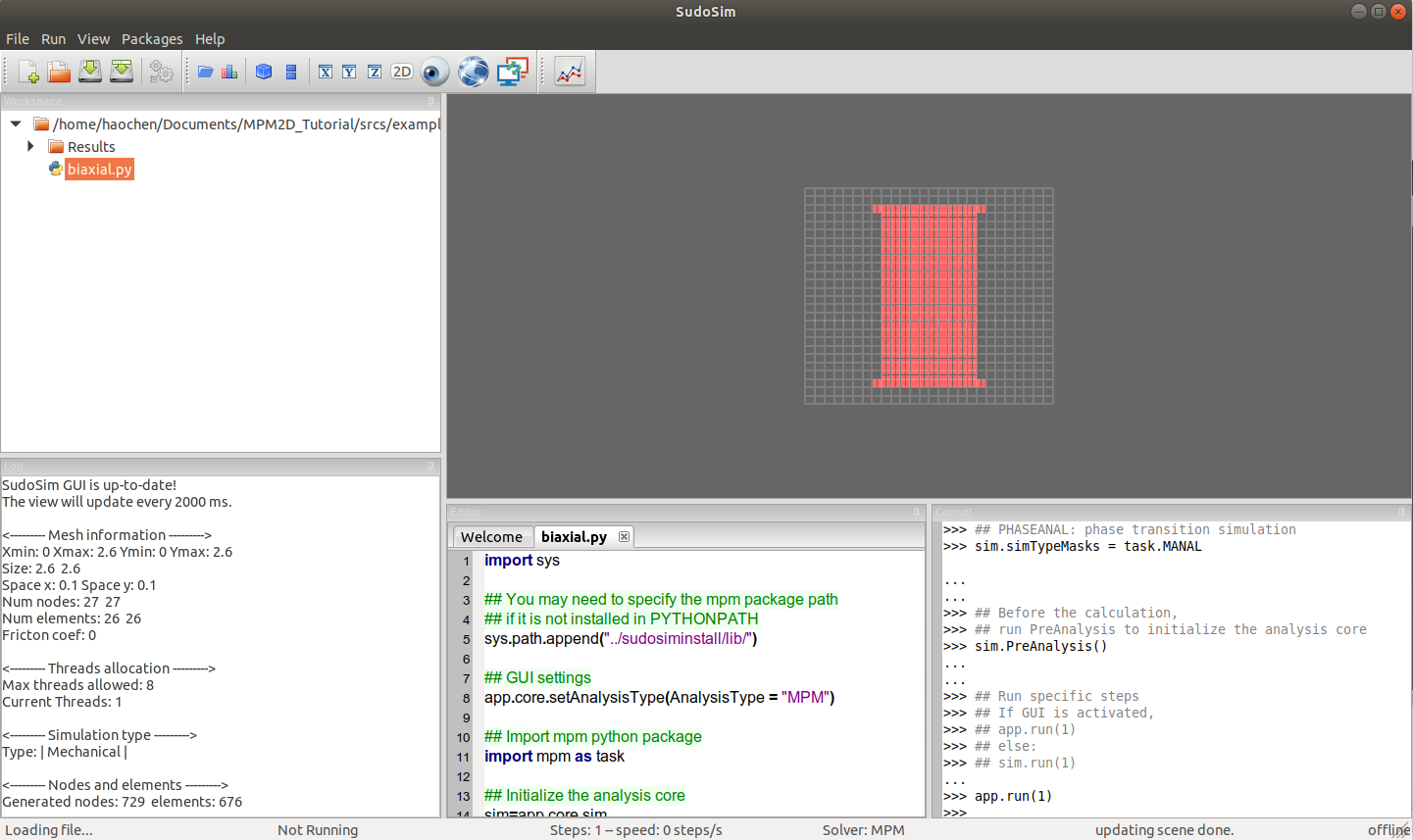This screenshot has width=1413, height=840.
Task: Open the View menu
Action: point(93,39)
